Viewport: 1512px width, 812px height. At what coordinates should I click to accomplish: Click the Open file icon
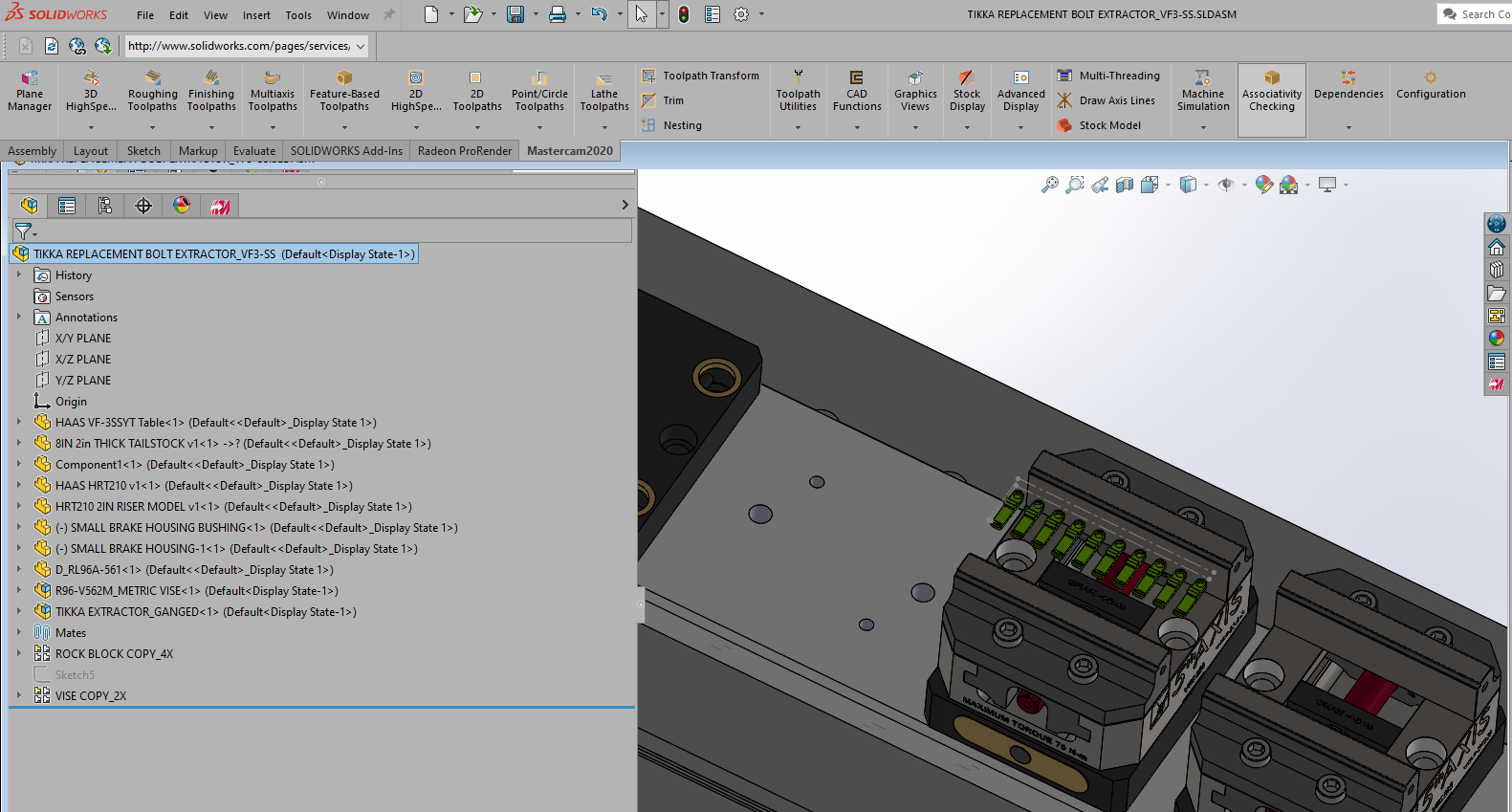[x=472, y=14]
